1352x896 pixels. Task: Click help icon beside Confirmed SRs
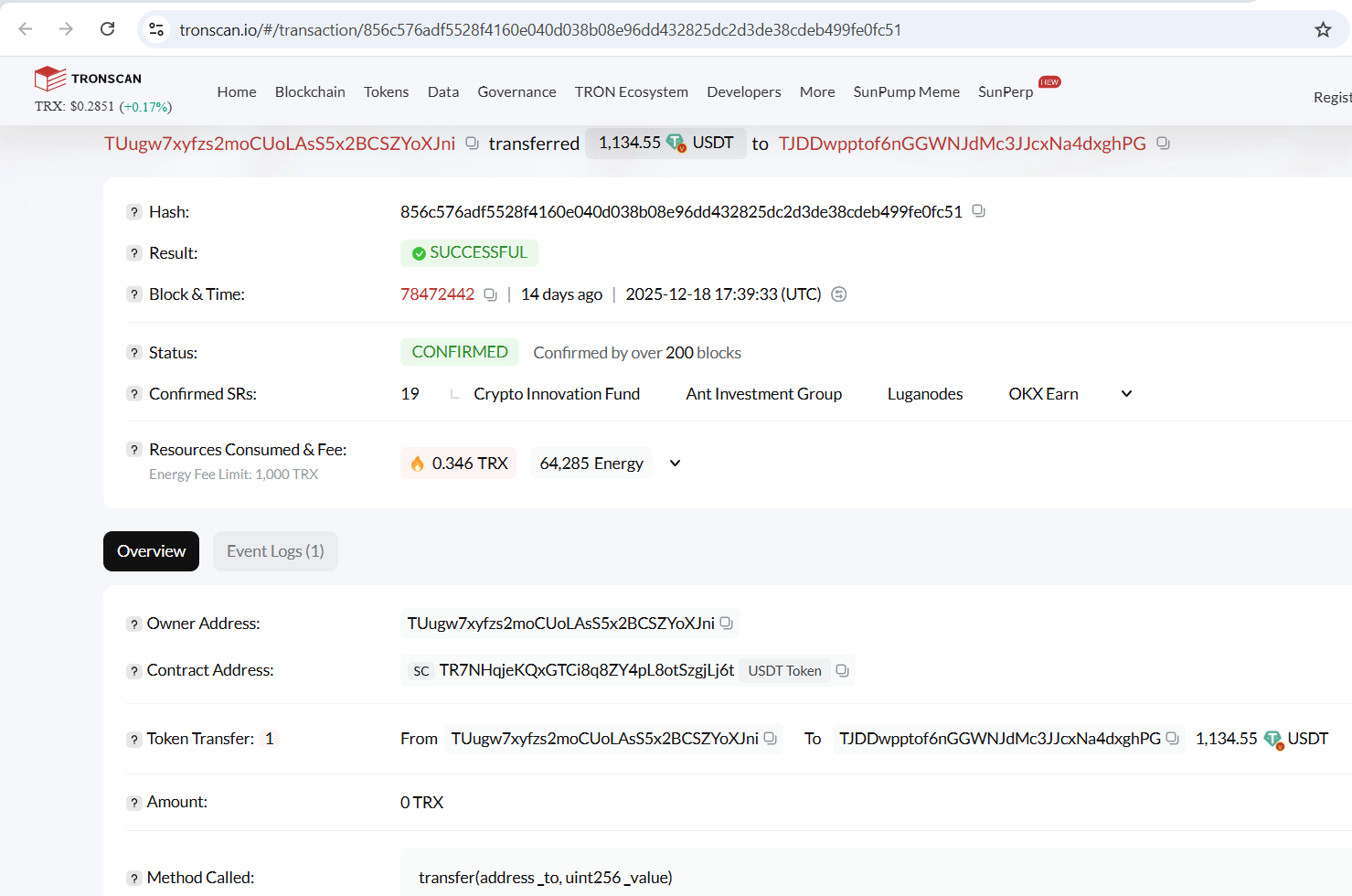point(134,394)
